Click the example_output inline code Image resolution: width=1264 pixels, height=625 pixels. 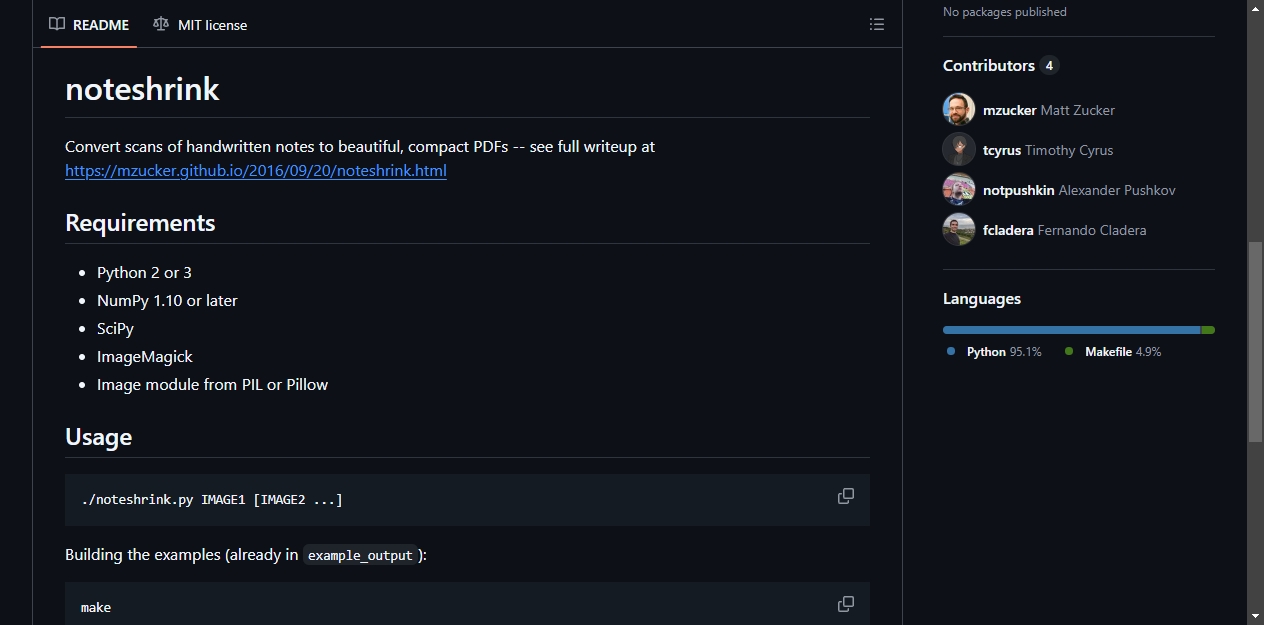pos(360,555)
